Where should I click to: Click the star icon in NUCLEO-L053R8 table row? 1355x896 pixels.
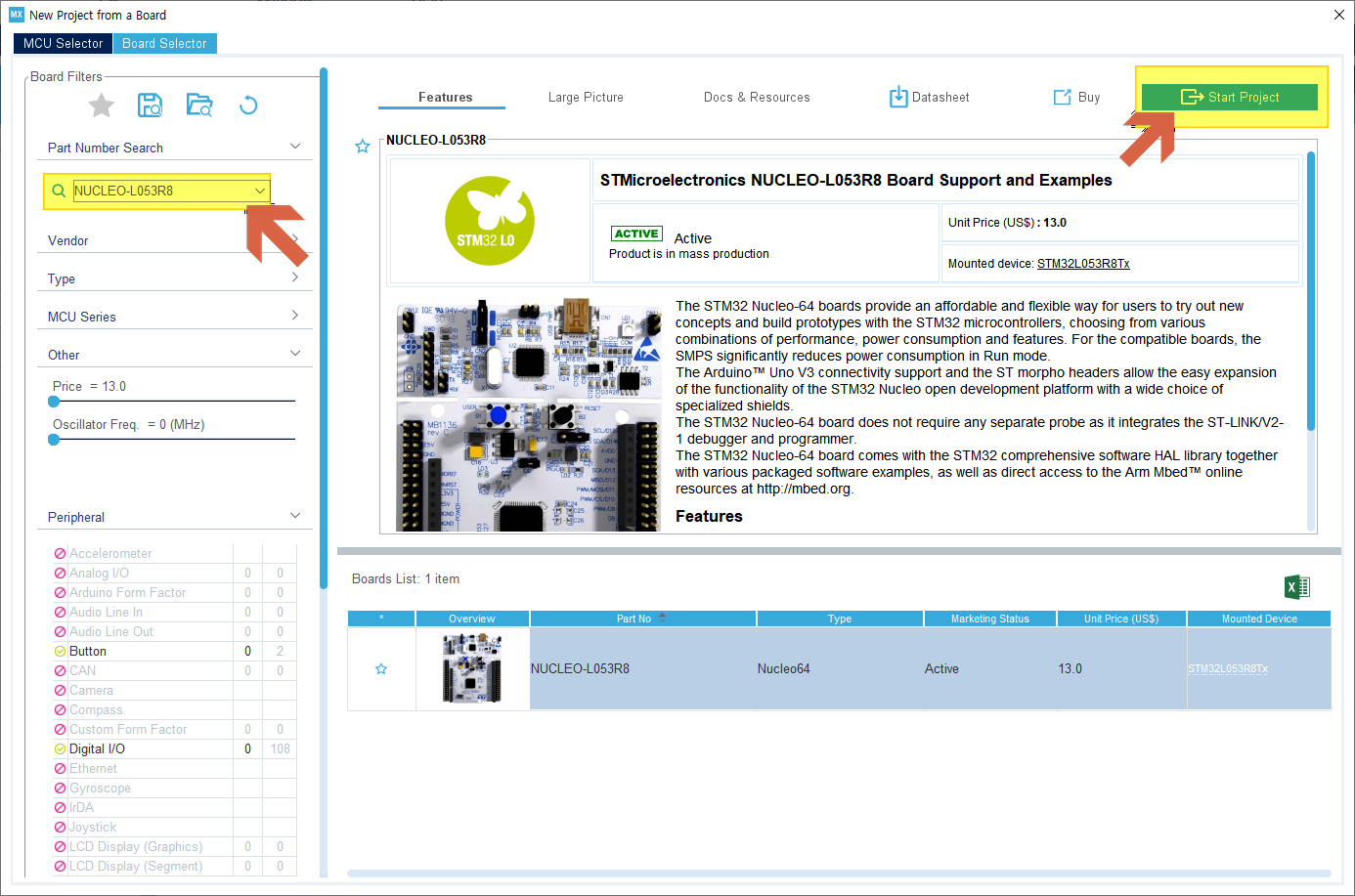tap(381, 669)
